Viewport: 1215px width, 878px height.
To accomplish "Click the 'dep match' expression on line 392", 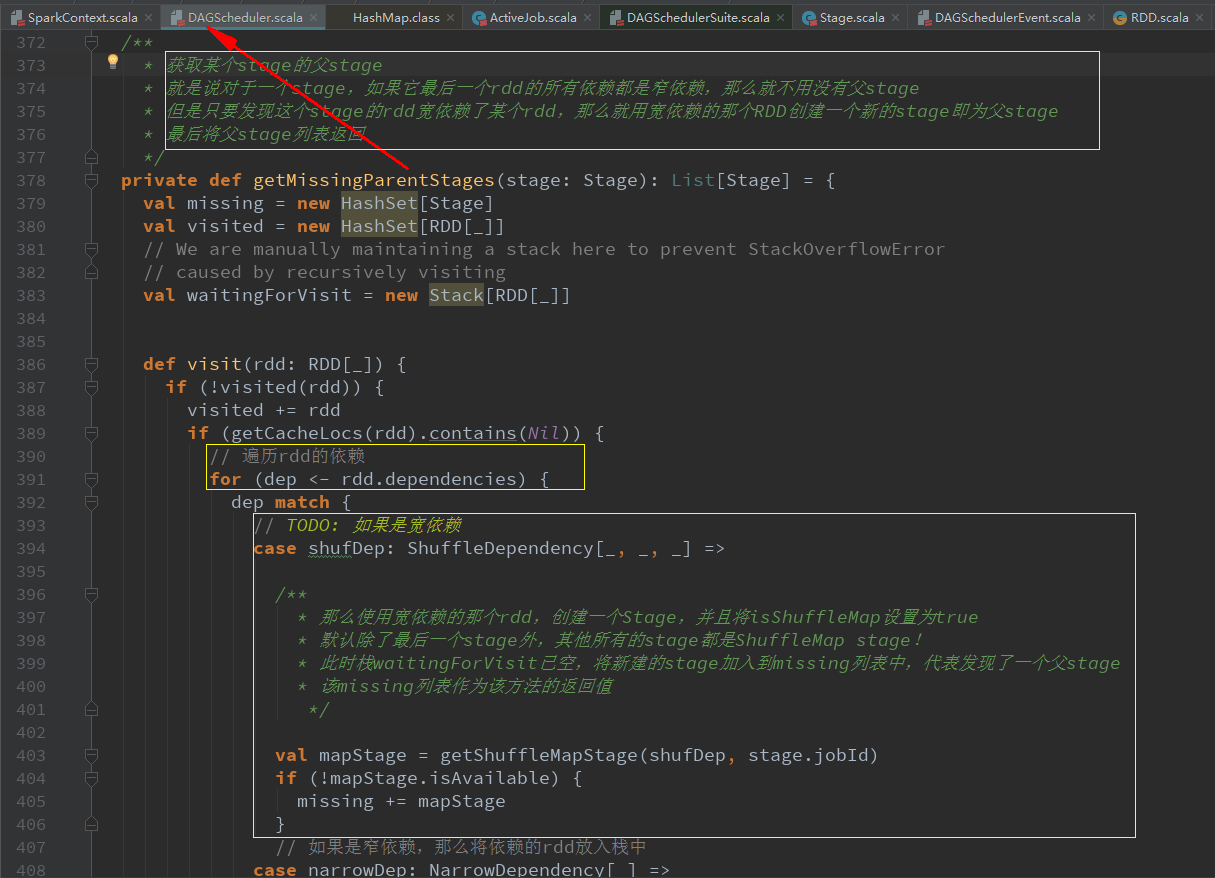I will pos(280,502).
